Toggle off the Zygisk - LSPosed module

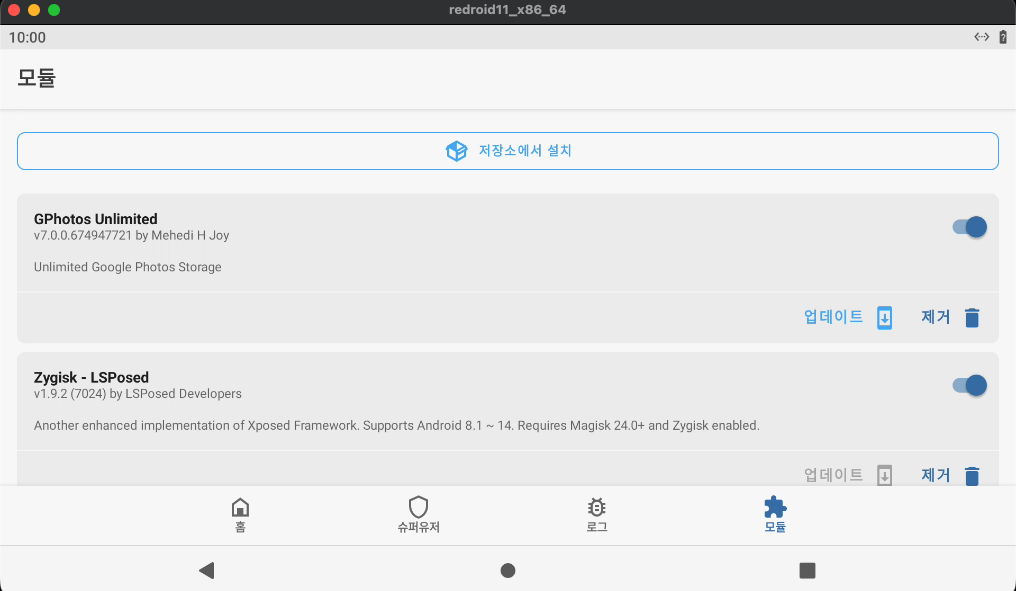click(x=969, y=385)
